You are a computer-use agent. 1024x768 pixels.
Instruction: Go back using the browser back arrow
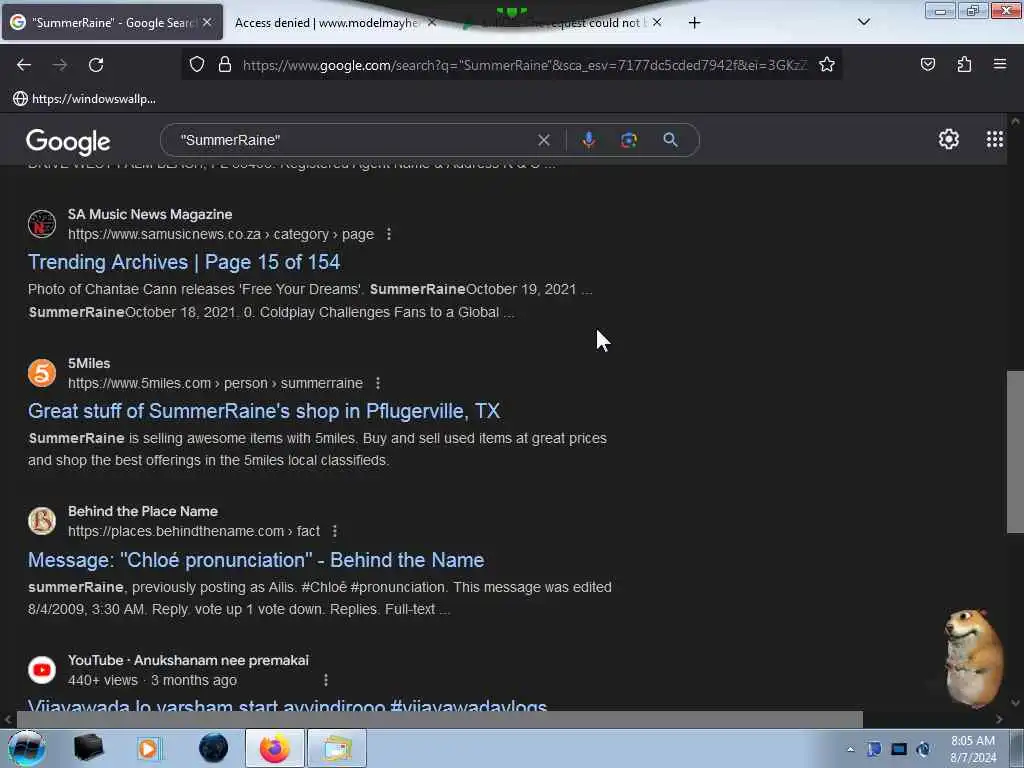pyautogui.click(x=24, y=65)
